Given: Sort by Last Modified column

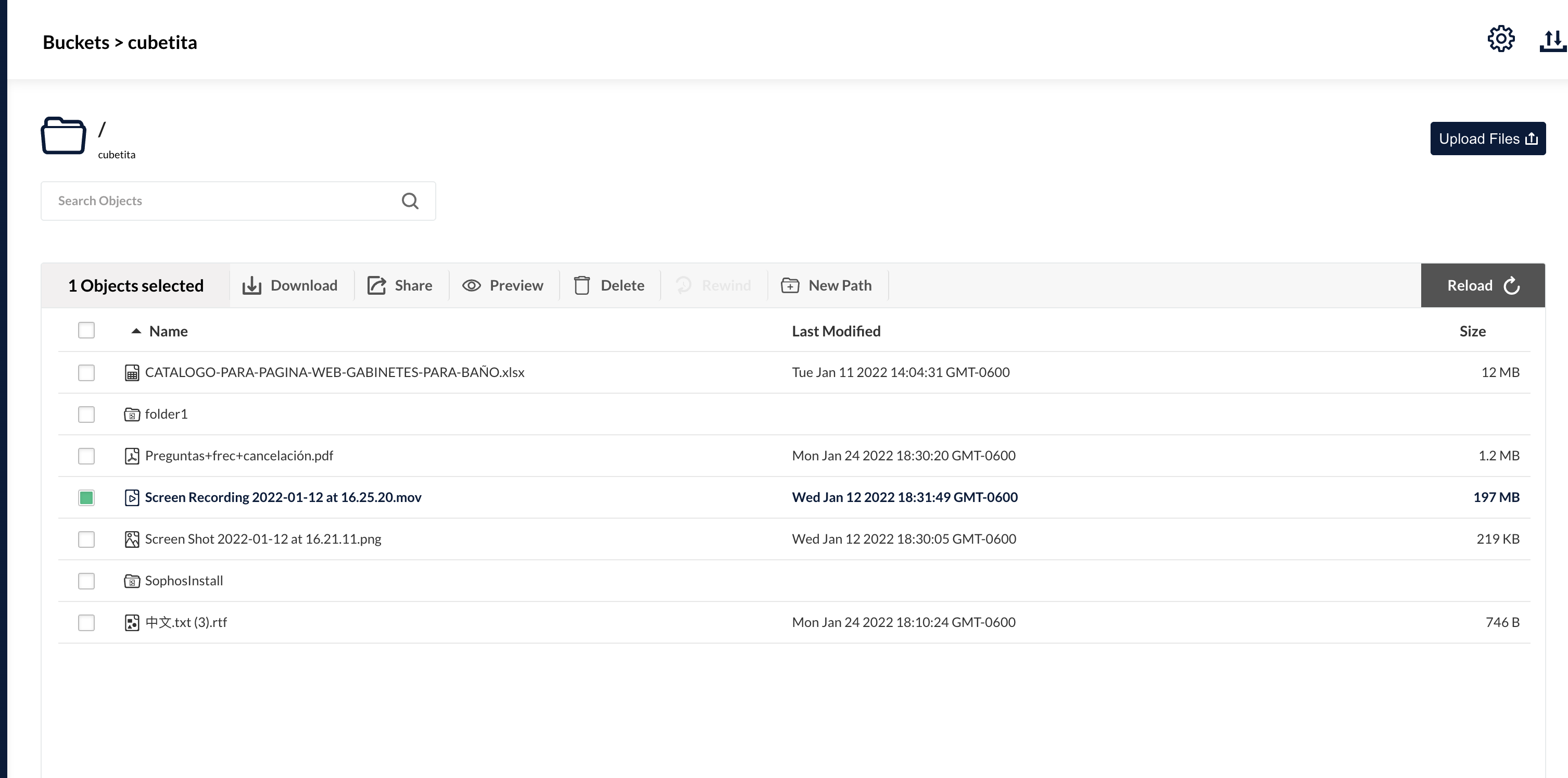Looking at the screenshot, I should [836, 331].
